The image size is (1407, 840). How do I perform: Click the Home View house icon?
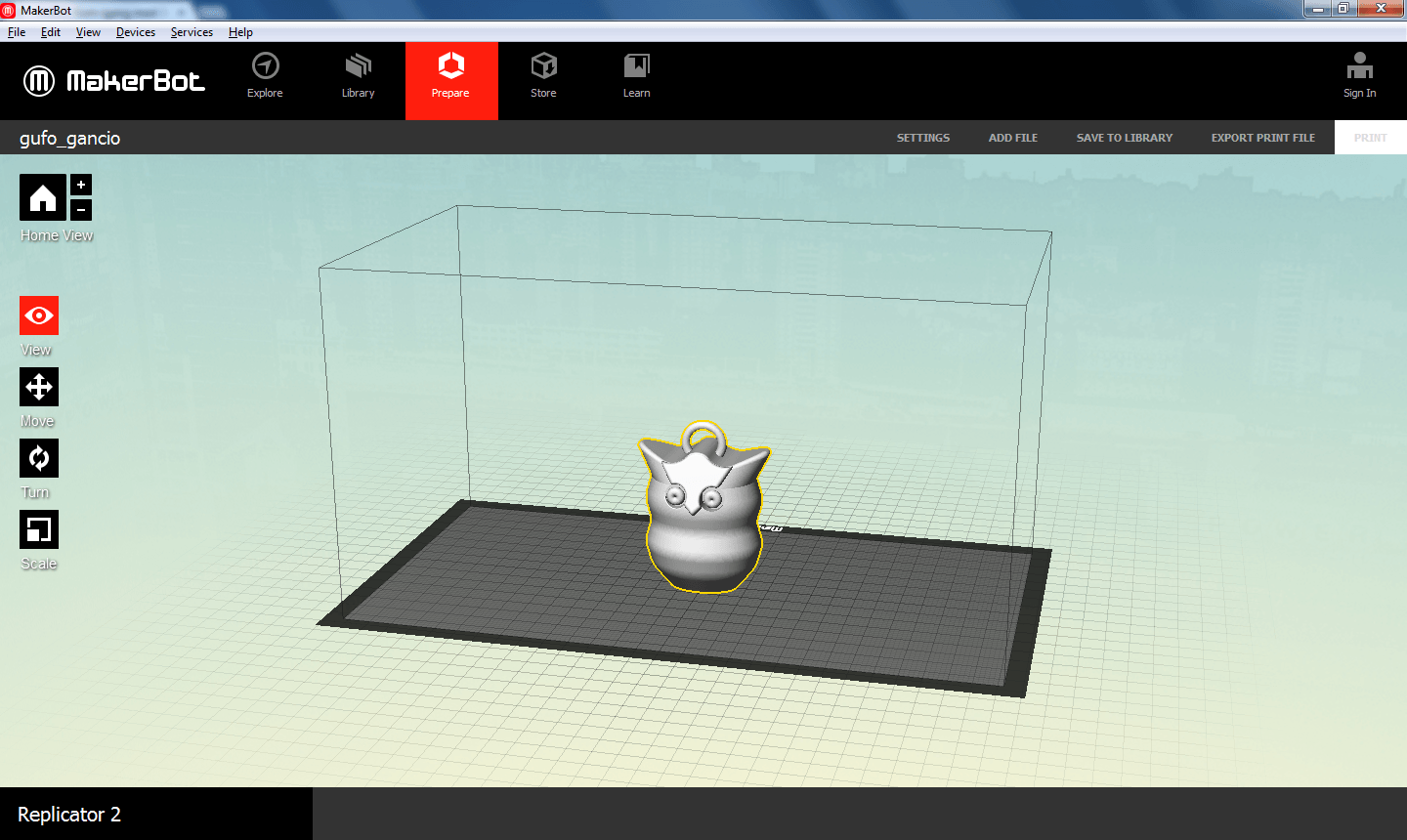click(x=43, y=197)
